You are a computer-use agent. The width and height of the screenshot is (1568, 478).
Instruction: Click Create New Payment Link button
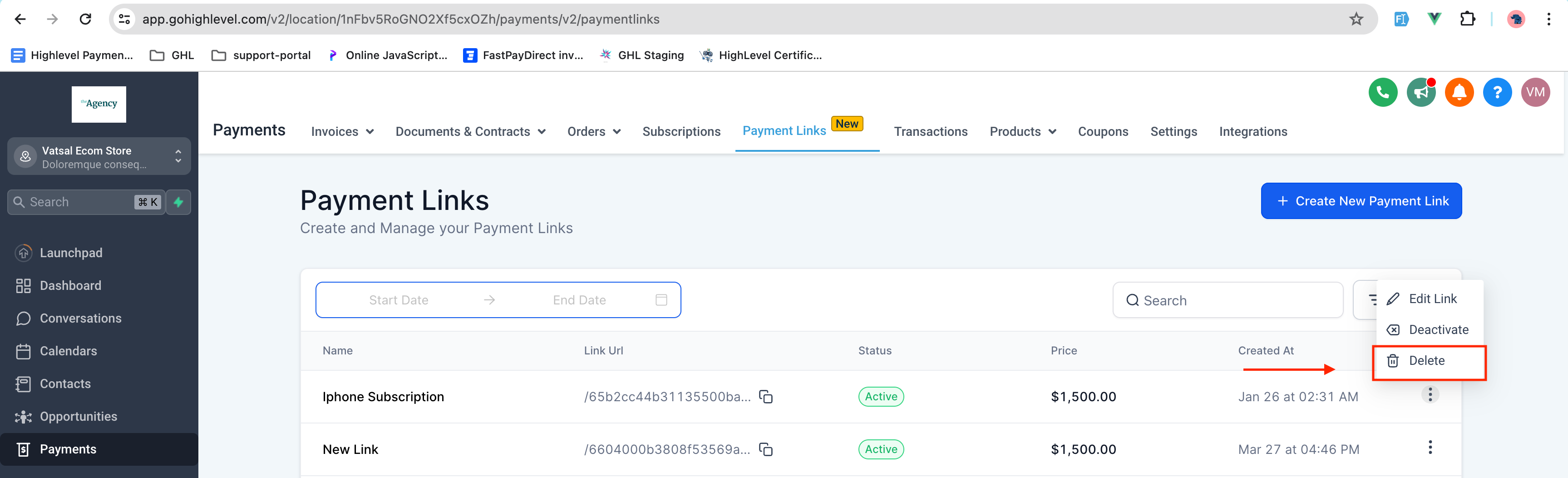coord(1361,201)
